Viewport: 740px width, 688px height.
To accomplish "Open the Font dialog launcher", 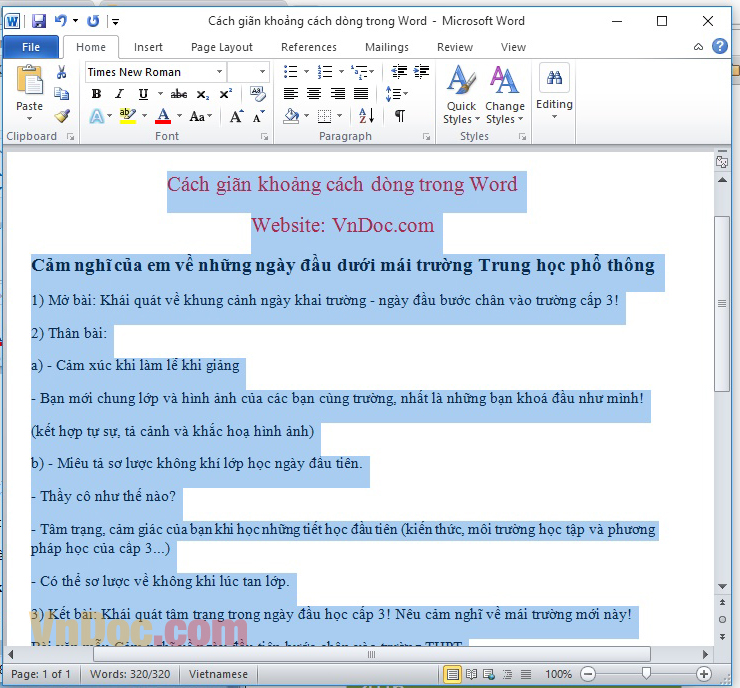I will (264, 136).
